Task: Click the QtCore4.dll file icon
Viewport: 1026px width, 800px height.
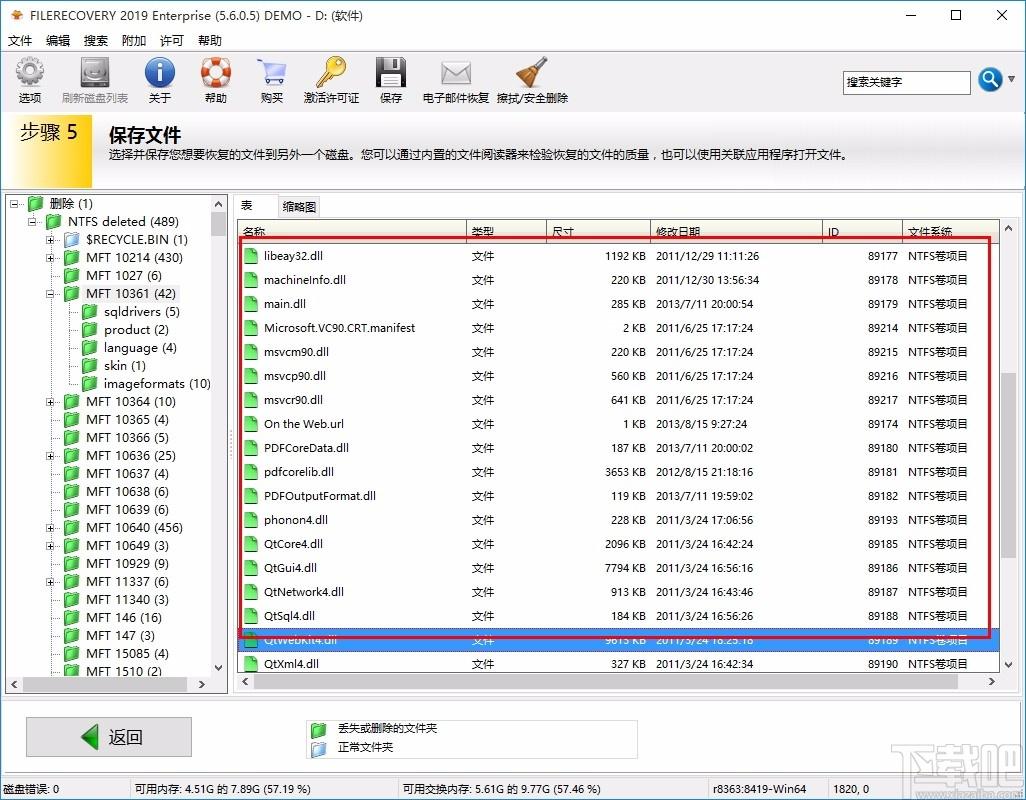Action: (251, 544)
